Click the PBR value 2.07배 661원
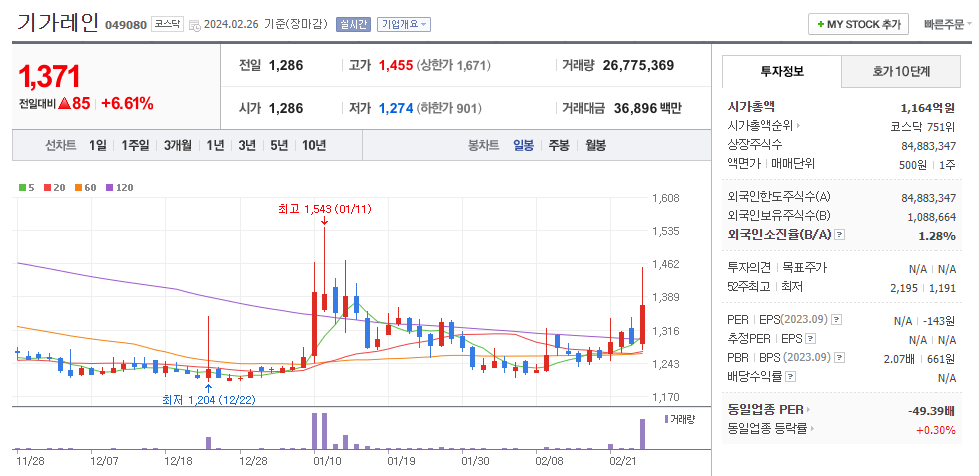The height and width of the screenshot is (476, 979). point(920,359)
